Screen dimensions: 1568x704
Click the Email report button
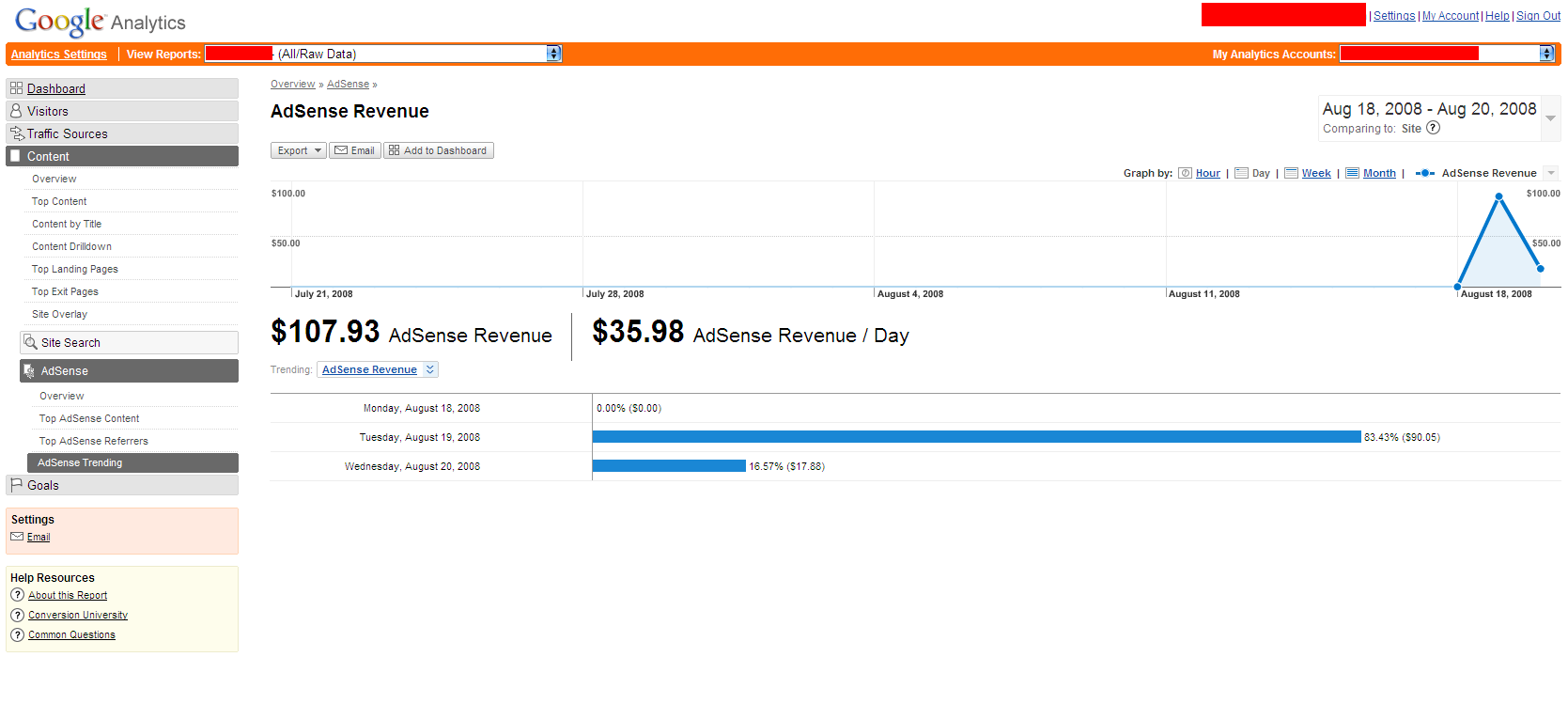pyautogui.click(x=355, y=150)
